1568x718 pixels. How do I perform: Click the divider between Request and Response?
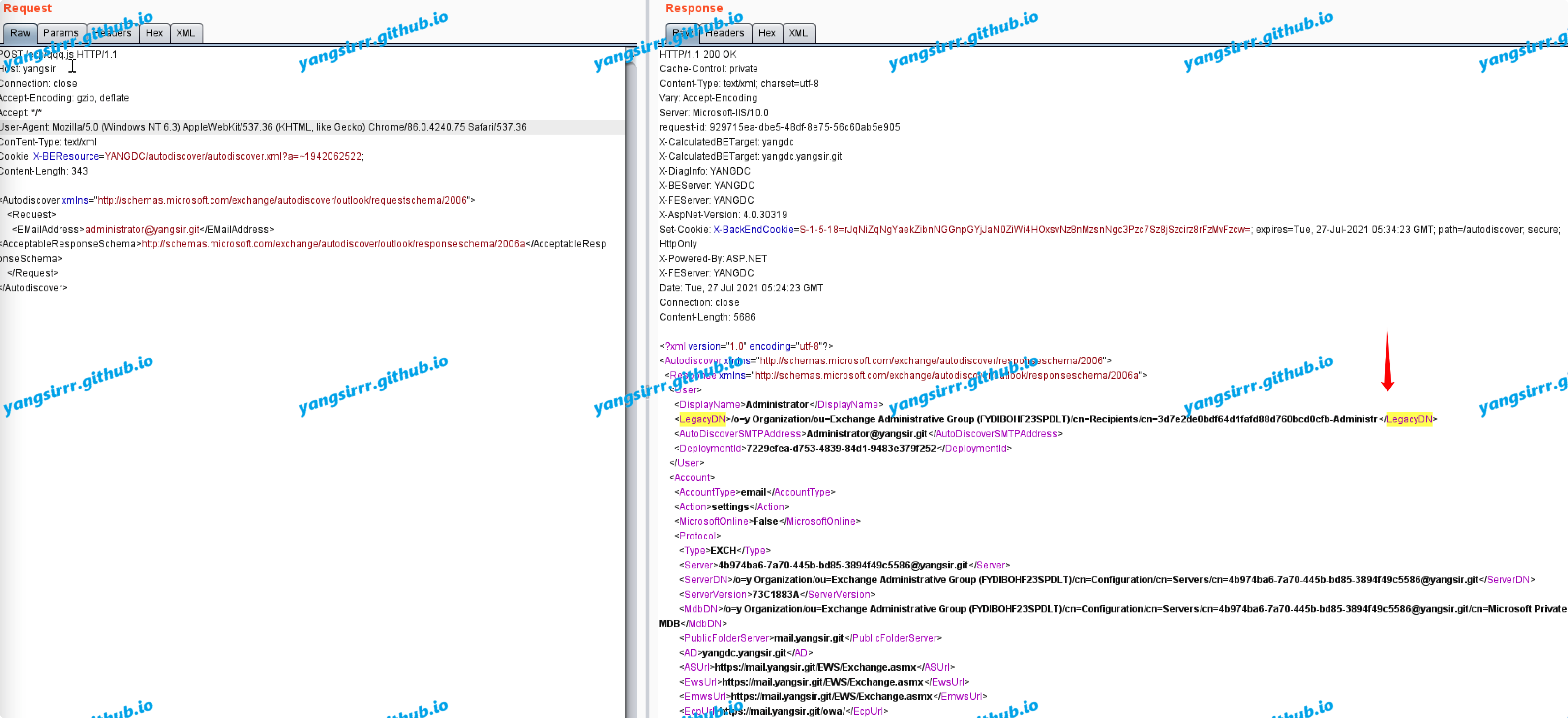click(x=647, y=365)
